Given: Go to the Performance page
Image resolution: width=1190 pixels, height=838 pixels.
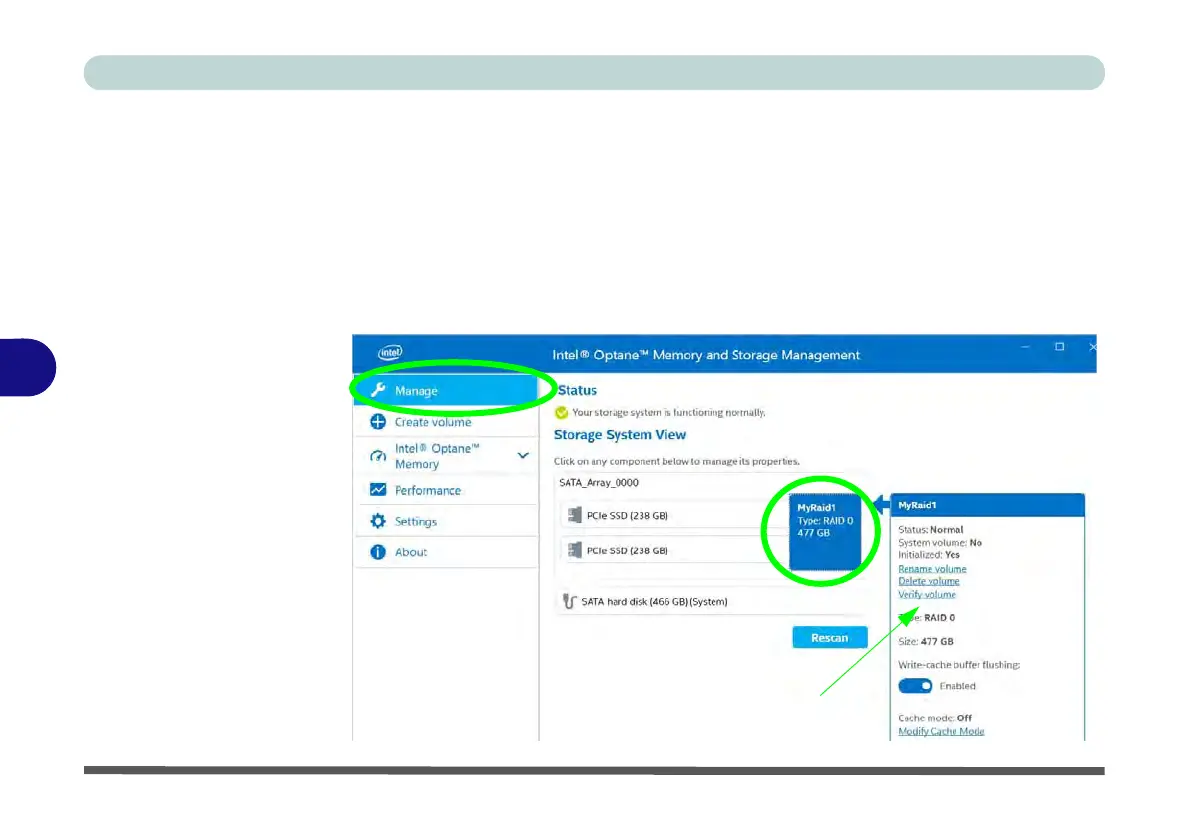Looking at the screenshot, I should (x=446, y=490).
